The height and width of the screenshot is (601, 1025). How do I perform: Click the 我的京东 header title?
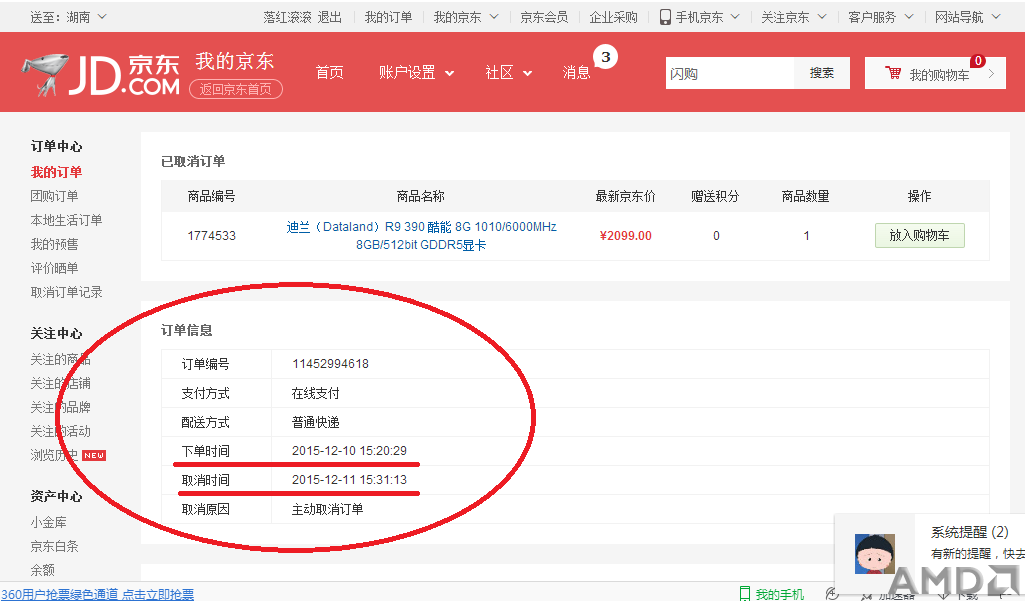click(x=235, y=61)
